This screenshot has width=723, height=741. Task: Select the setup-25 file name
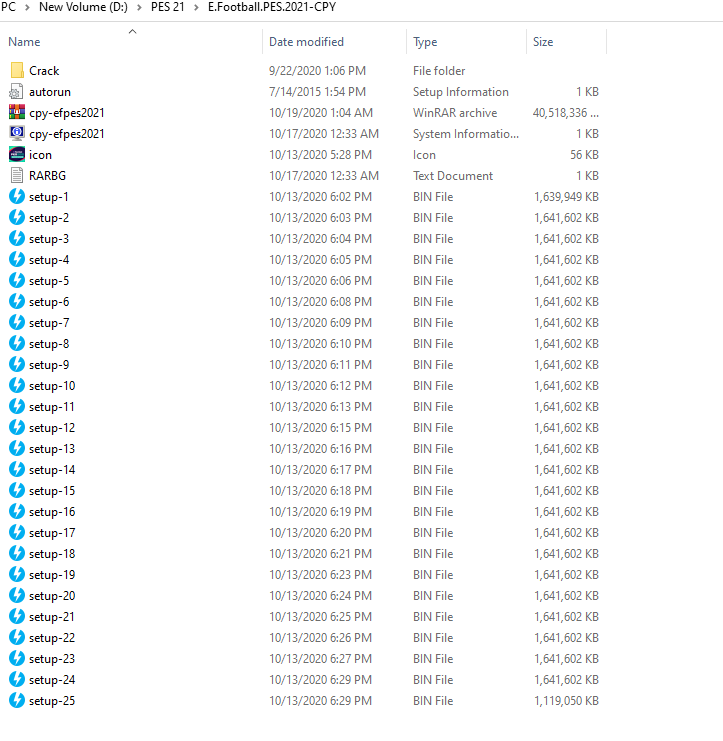coord(52,700)
